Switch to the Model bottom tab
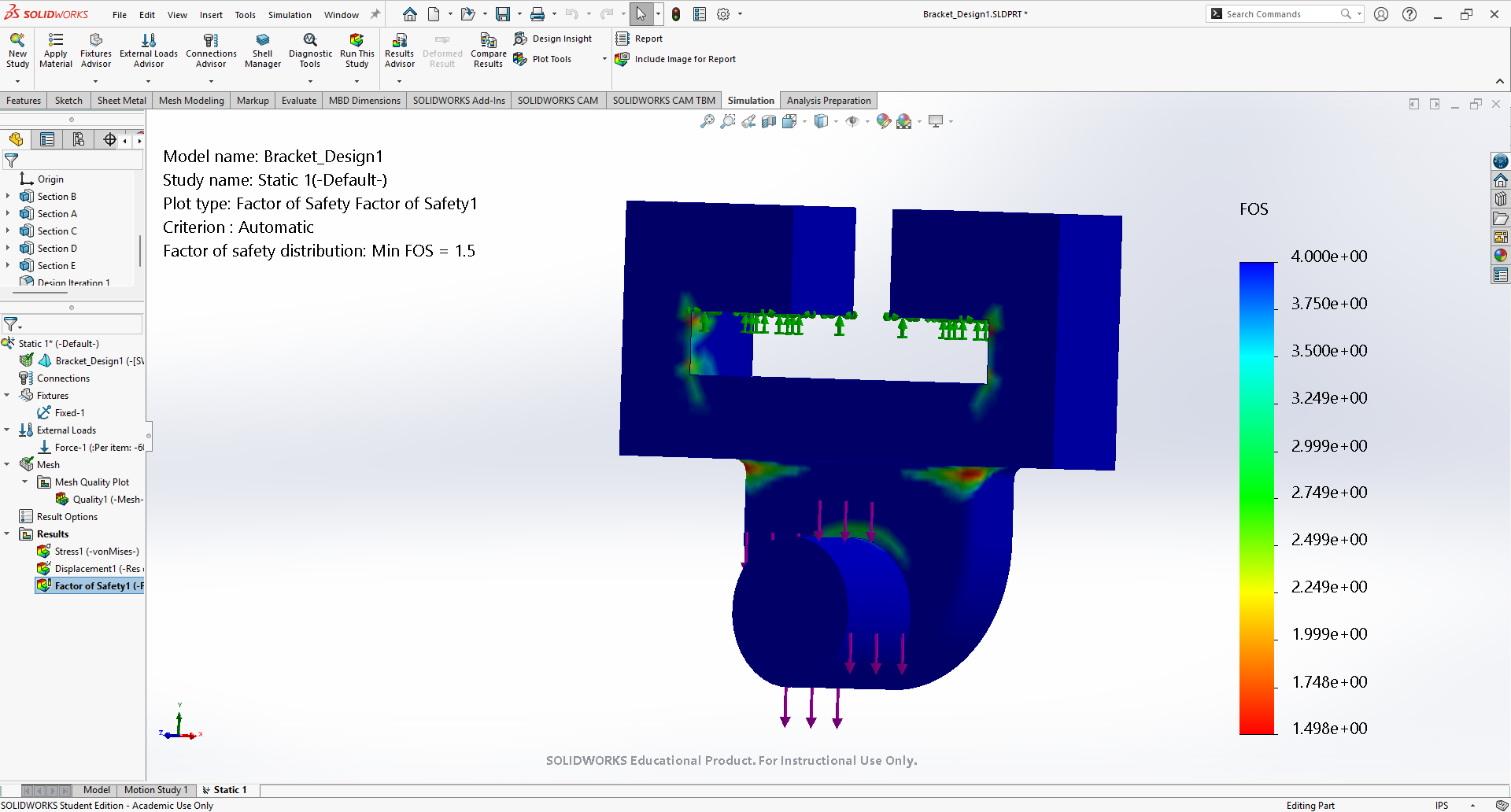1511x812 pixels. point(97,790)
